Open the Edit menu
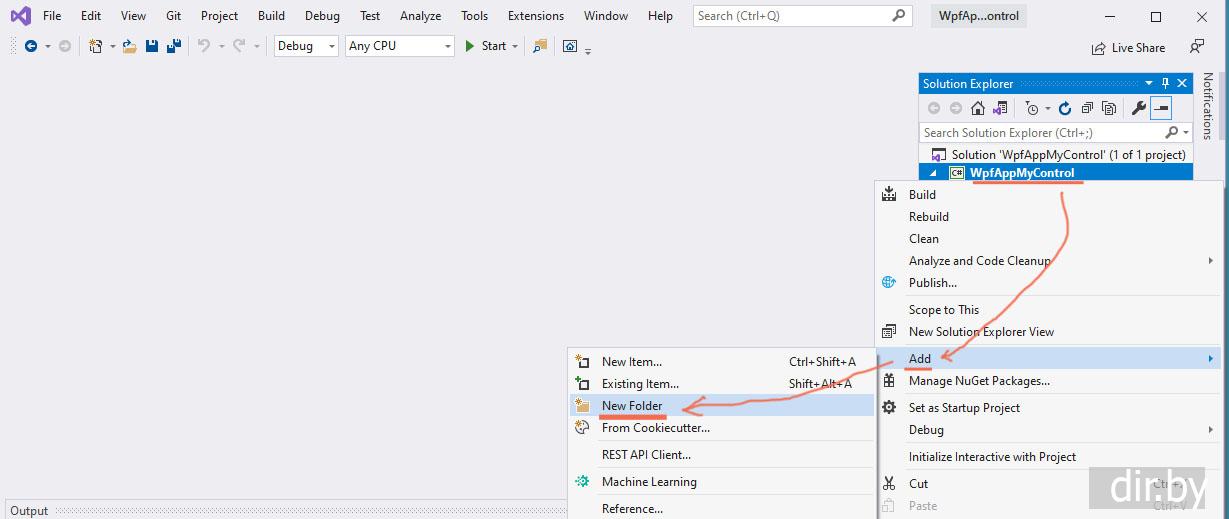This screenshot has width=1229, height=519. 91,16
